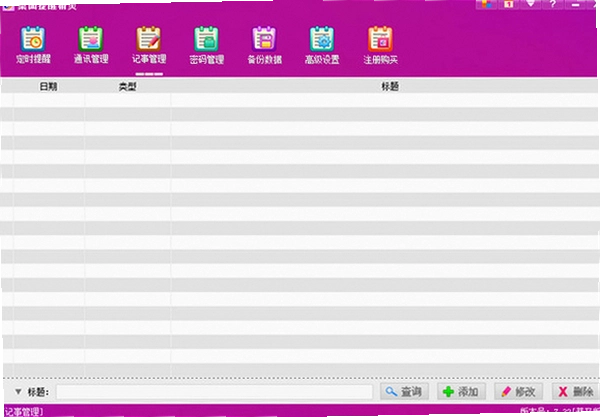Open the 高级设置 advanced settings

322,45
